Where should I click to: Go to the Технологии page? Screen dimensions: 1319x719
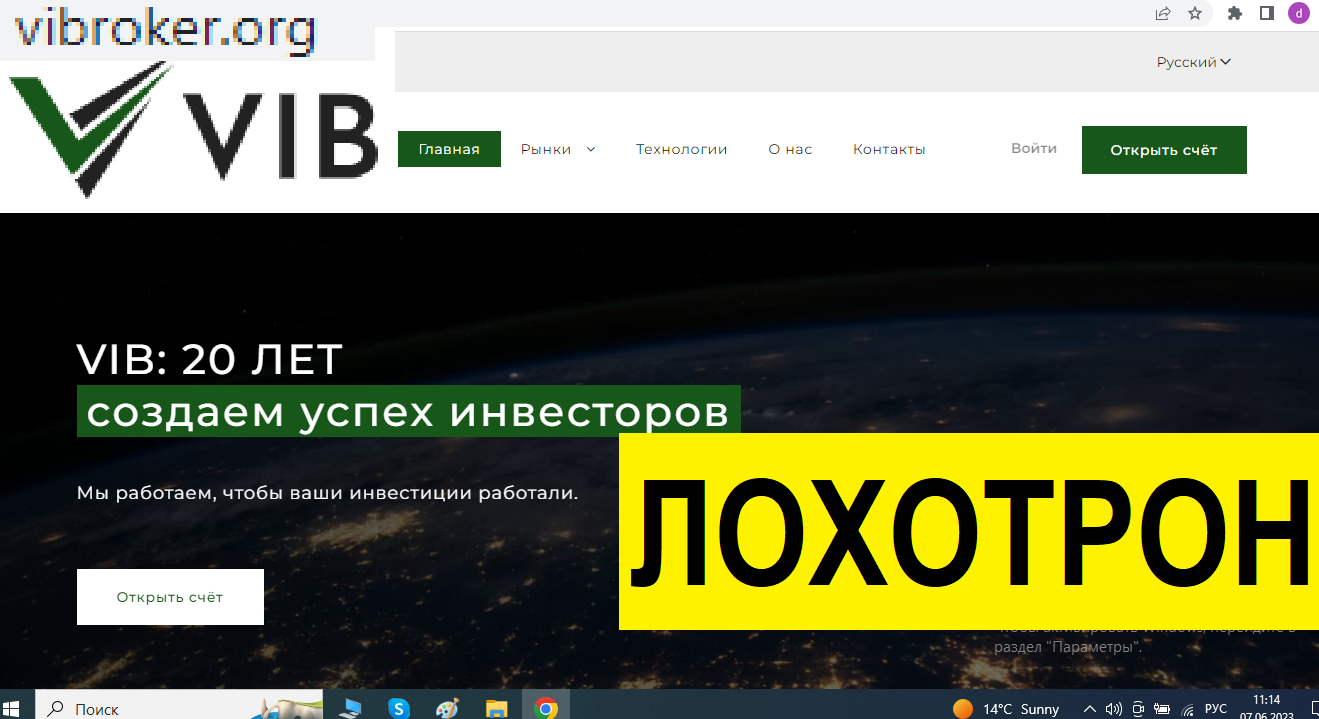[682, 149]
